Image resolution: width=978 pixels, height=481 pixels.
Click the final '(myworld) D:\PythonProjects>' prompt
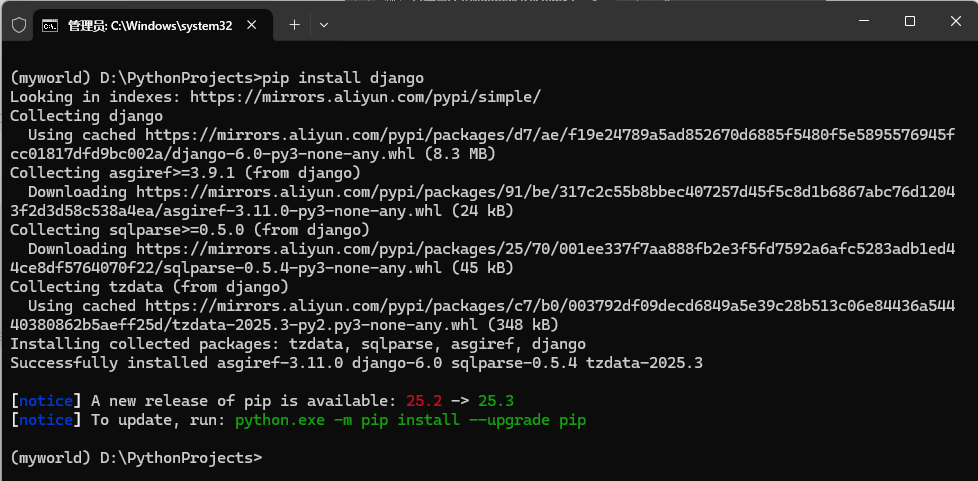(136, 457)
